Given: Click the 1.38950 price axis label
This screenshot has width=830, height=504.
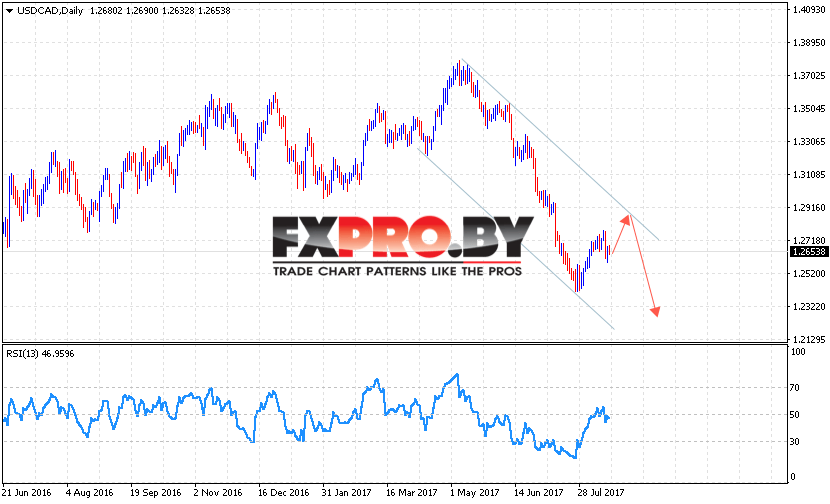Looking at the screenshot, I should pyautogui.click(x=809, y=42).
